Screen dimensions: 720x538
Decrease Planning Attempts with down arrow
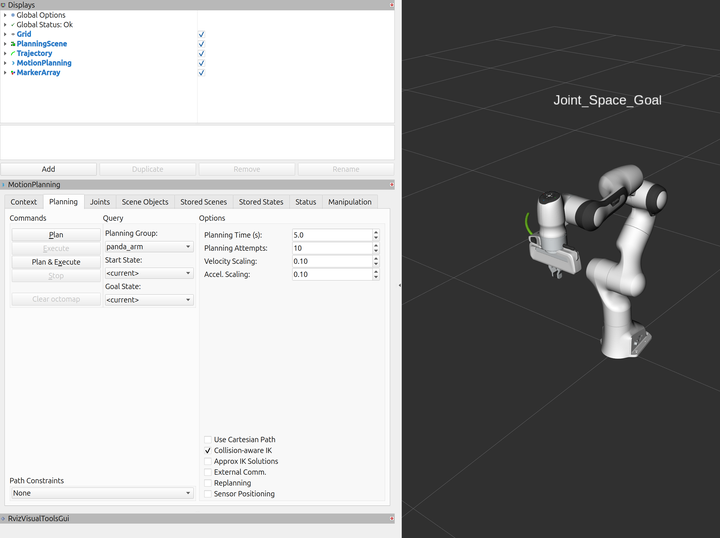click(376, 251)
